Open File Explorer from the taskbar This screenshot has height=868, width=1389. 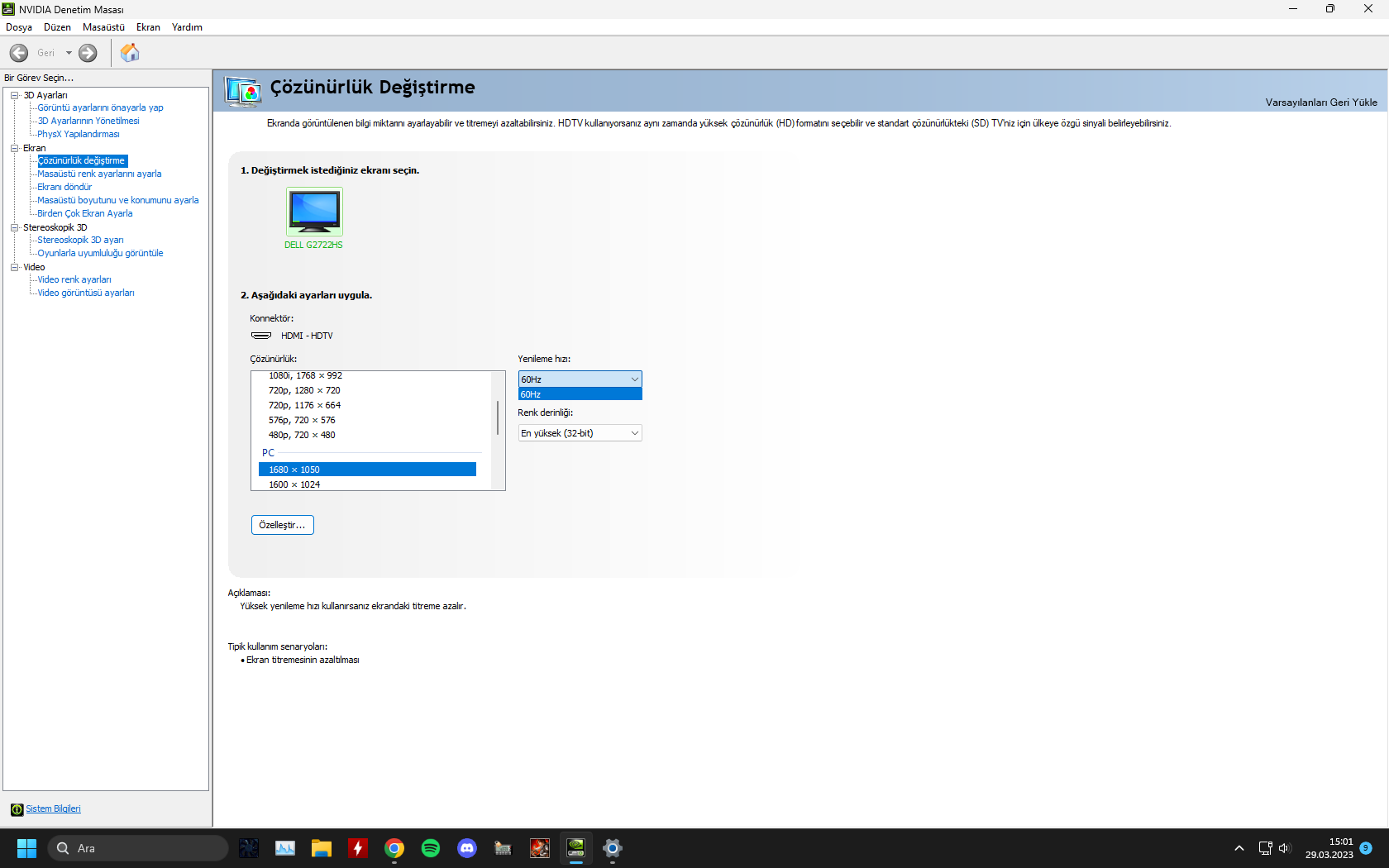[322, 848]
